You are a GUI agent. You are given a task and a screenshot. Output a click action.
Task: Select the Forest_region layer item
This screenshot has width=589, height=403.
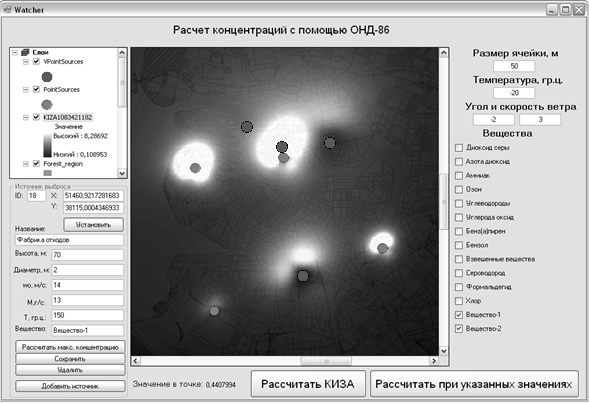(63, 164)
